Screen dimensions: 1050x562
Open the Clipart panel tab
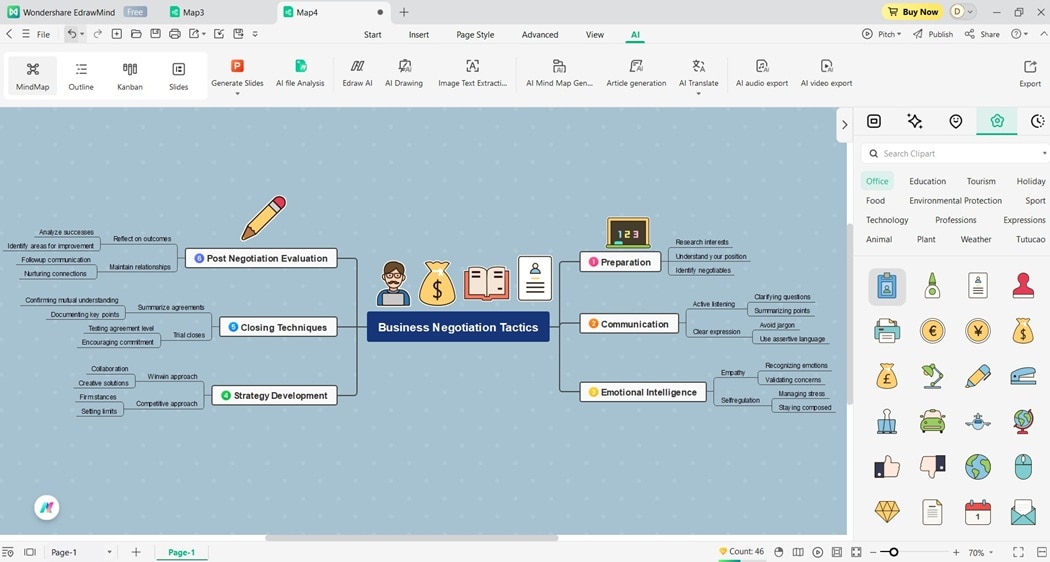[997, 121]
